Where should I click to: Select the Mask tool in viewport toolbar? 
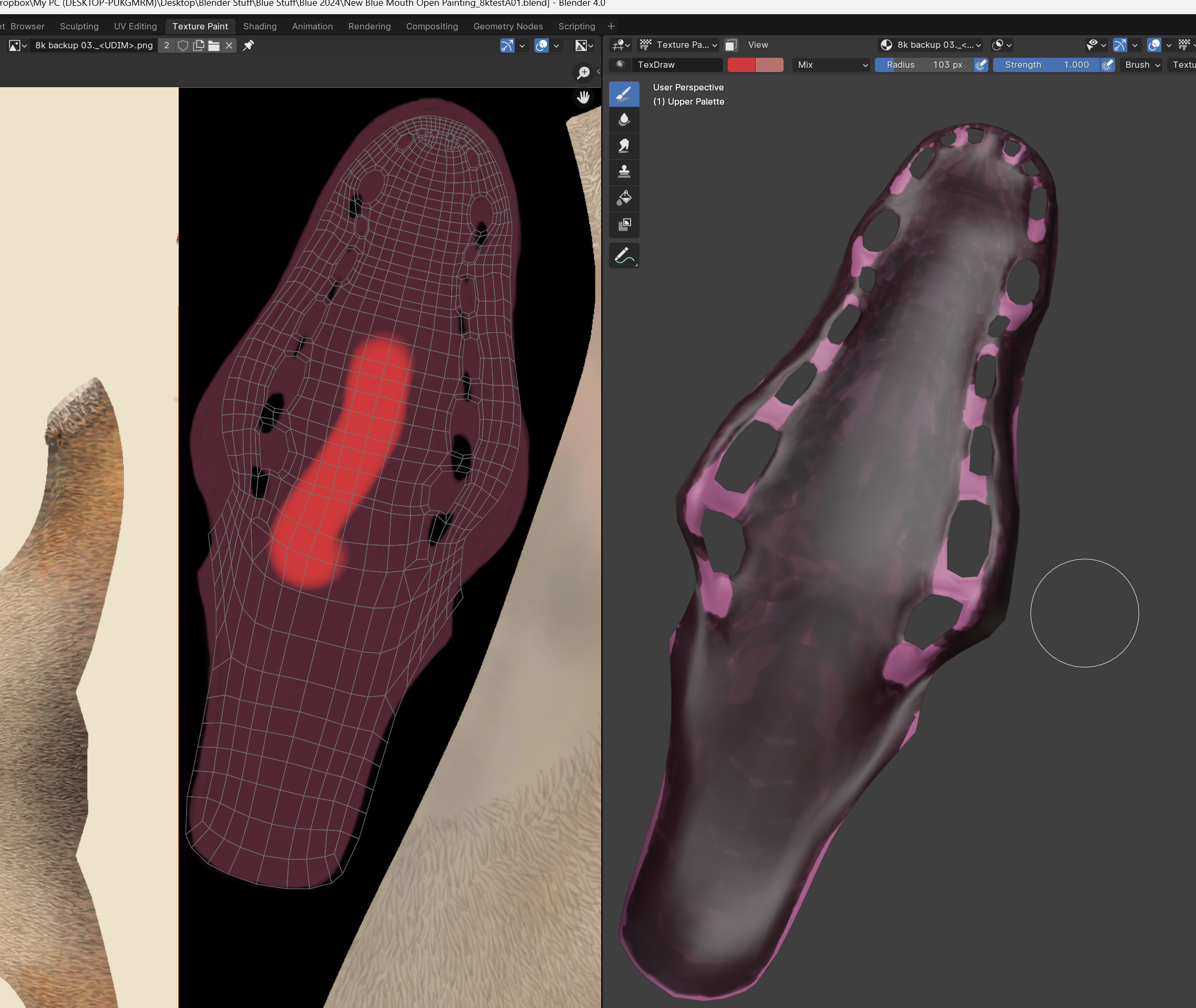tap(624, 224)
